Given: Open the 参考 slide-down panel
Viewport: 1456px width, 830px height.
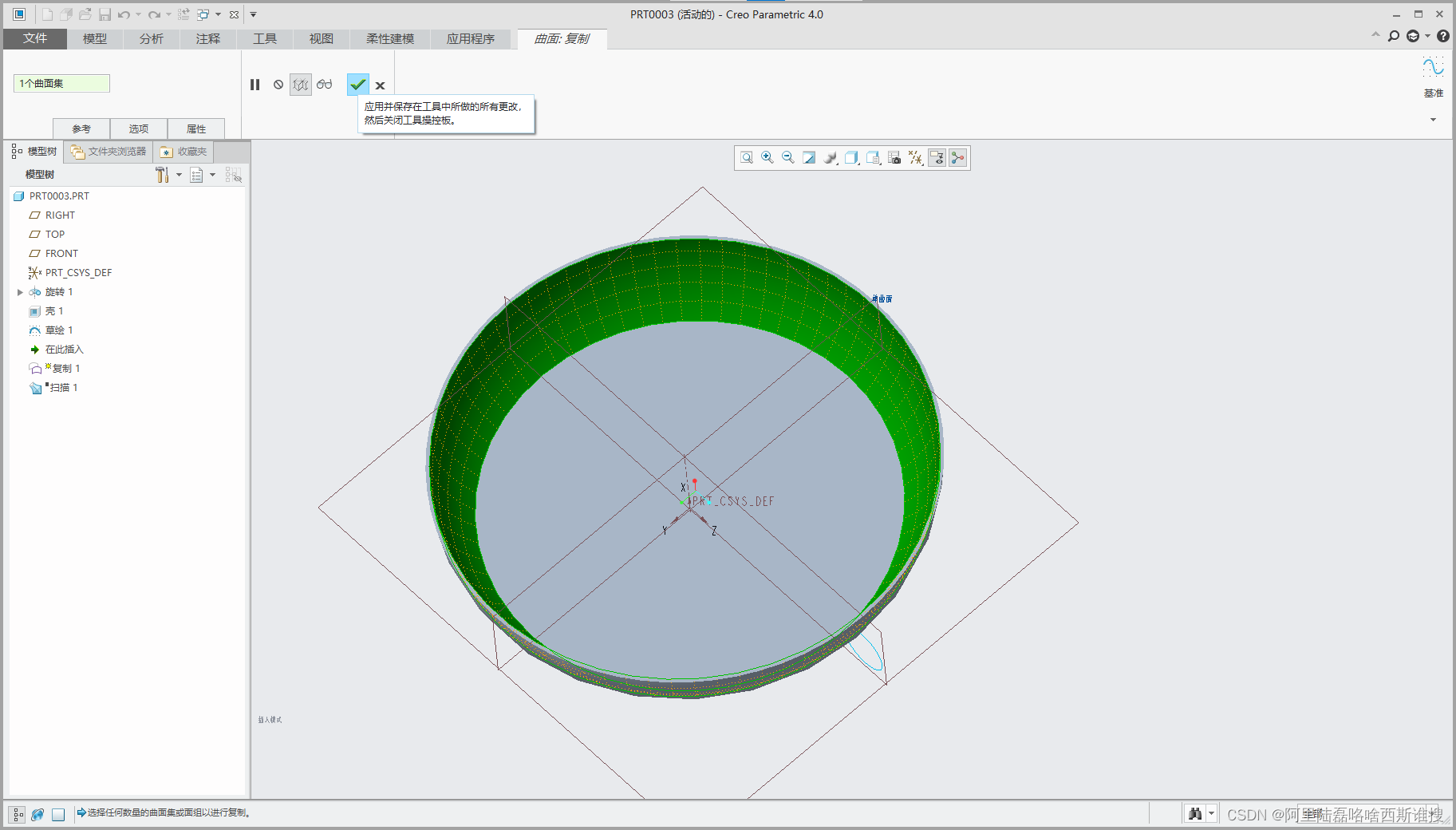Looking at the screenshot, I should (81, 128).
